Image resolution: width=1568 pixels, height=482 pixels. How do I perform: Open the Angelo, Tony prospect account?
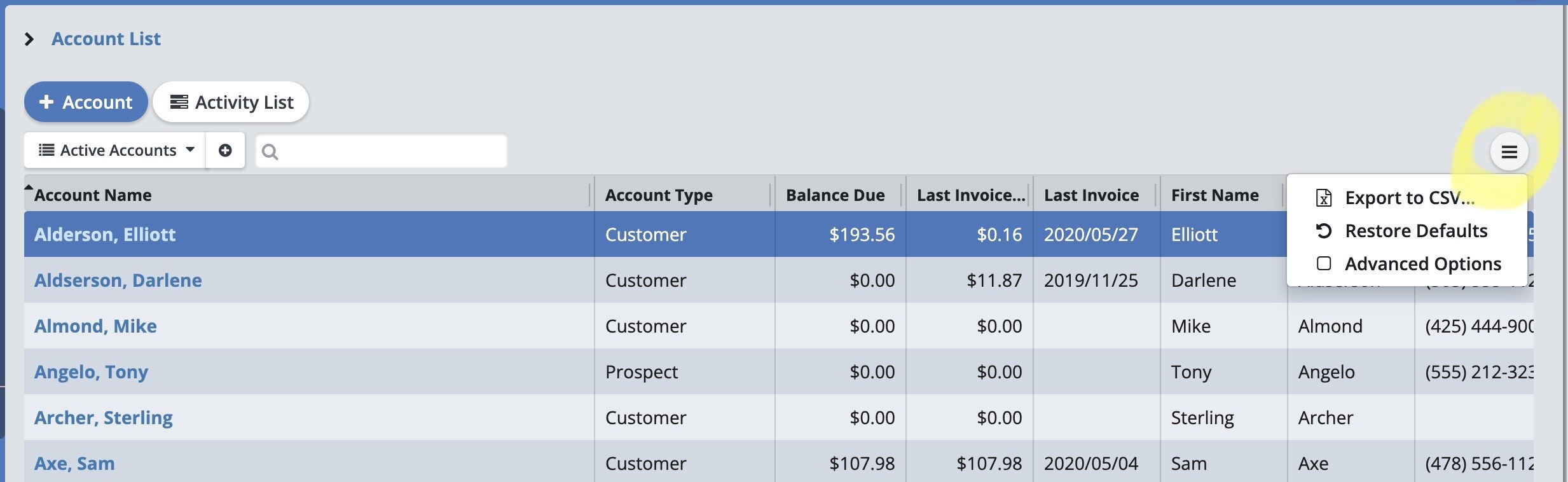[x=91, y=372]
